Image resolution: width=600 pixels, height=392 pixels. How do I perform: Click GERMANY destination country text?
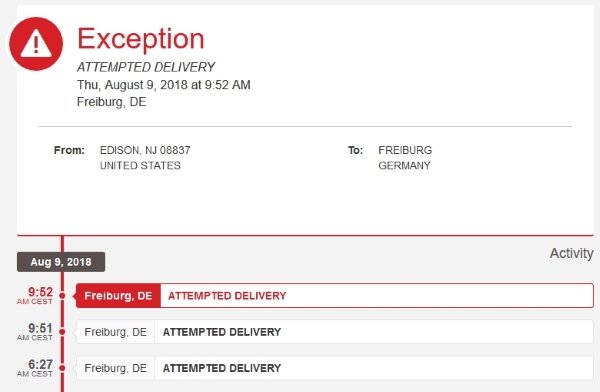[x=404, y=165]
